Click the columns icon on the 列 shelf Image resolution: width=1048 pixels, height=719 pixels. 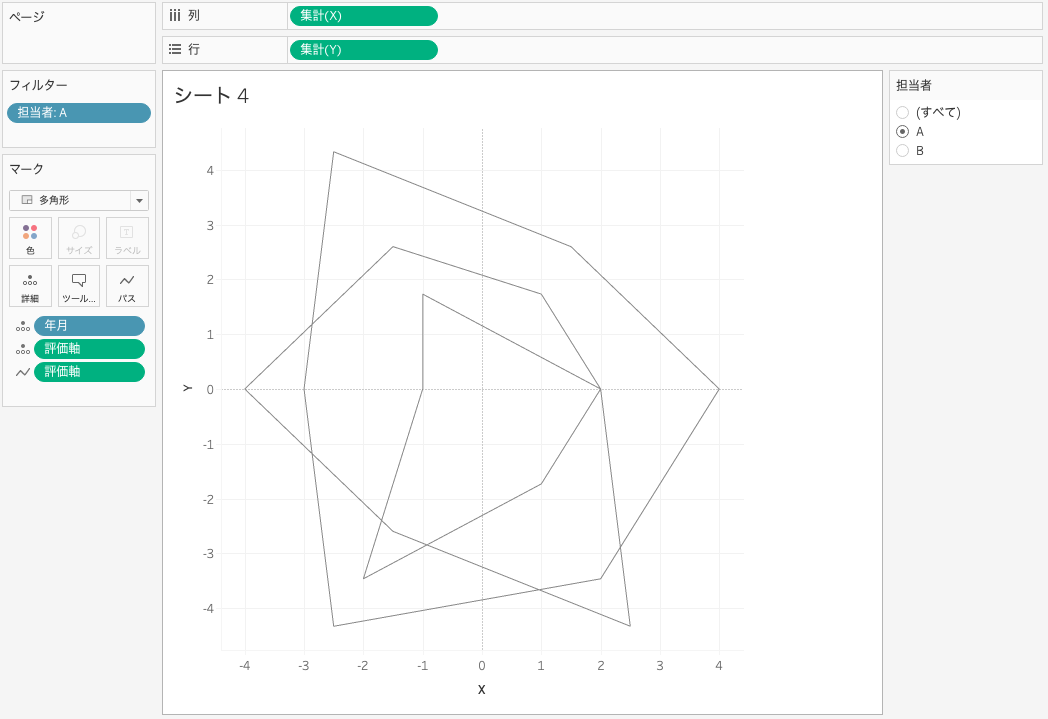tap(175, 16)
